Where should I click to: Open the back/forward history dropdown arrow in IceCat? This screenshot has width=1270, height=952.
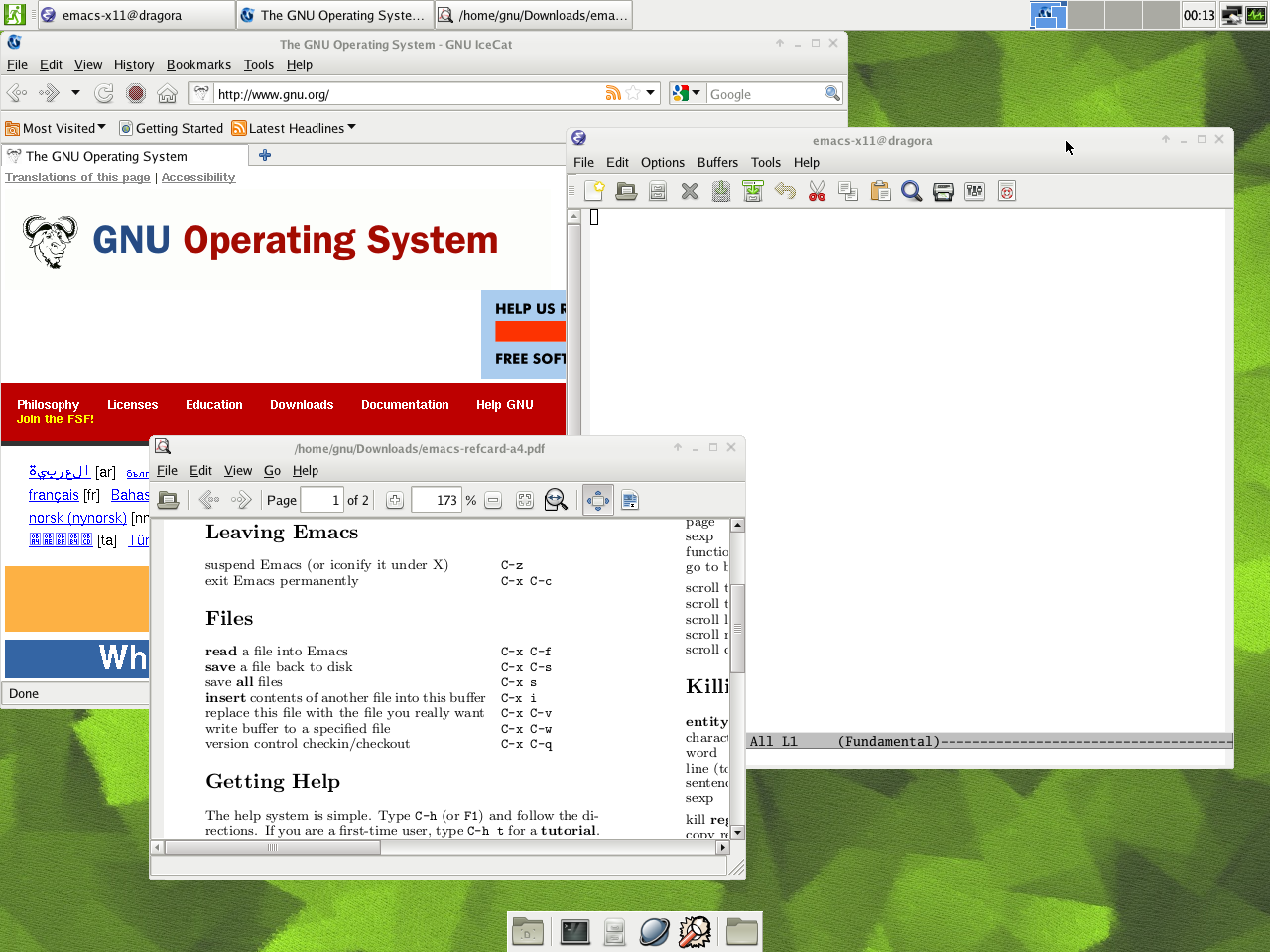point(75,93)
